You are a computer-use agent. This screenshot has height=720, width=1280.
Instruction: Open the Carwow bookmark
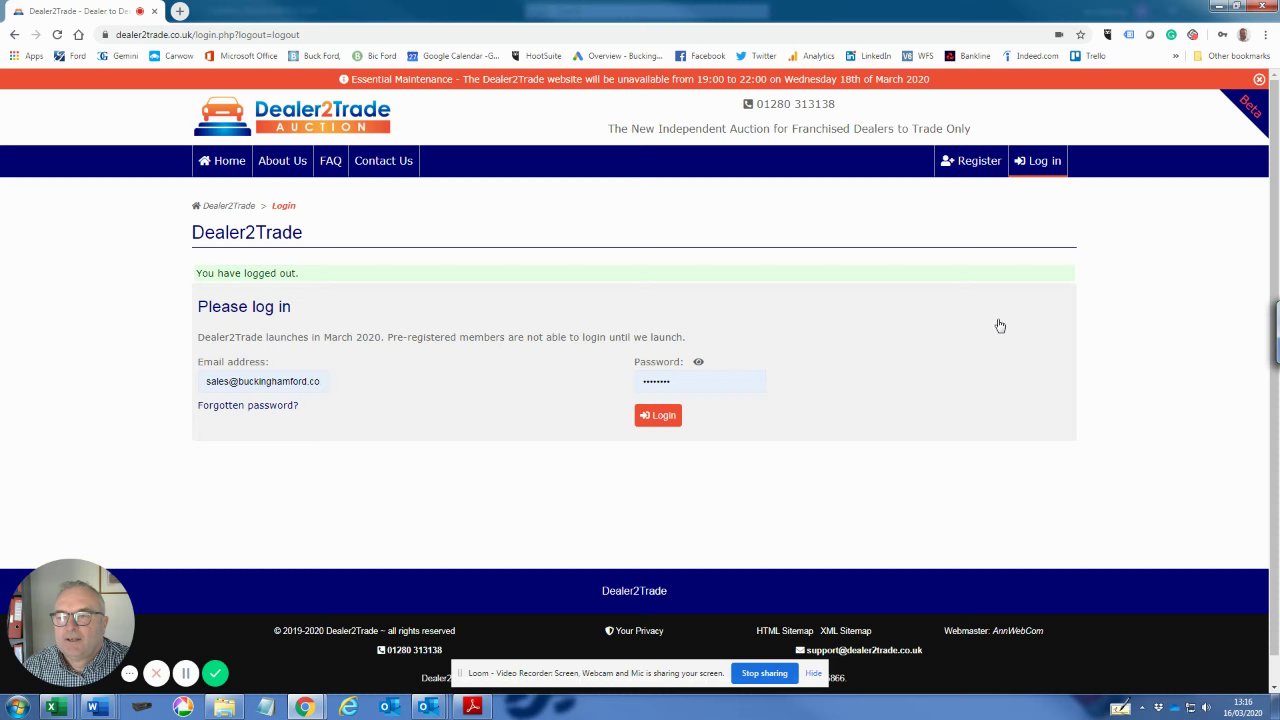[171, 56]
